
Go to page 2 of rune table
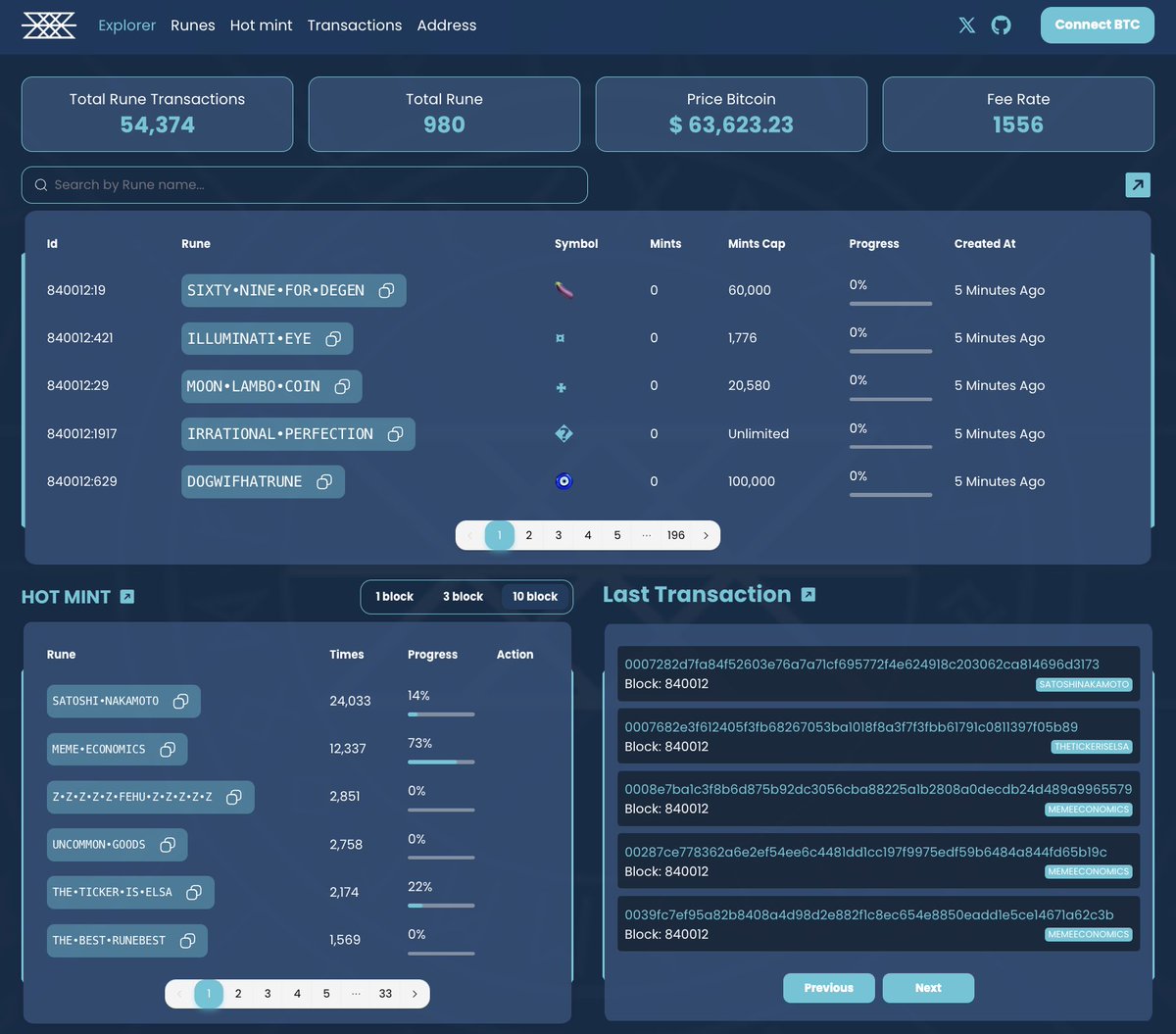[x=529, y=535]
